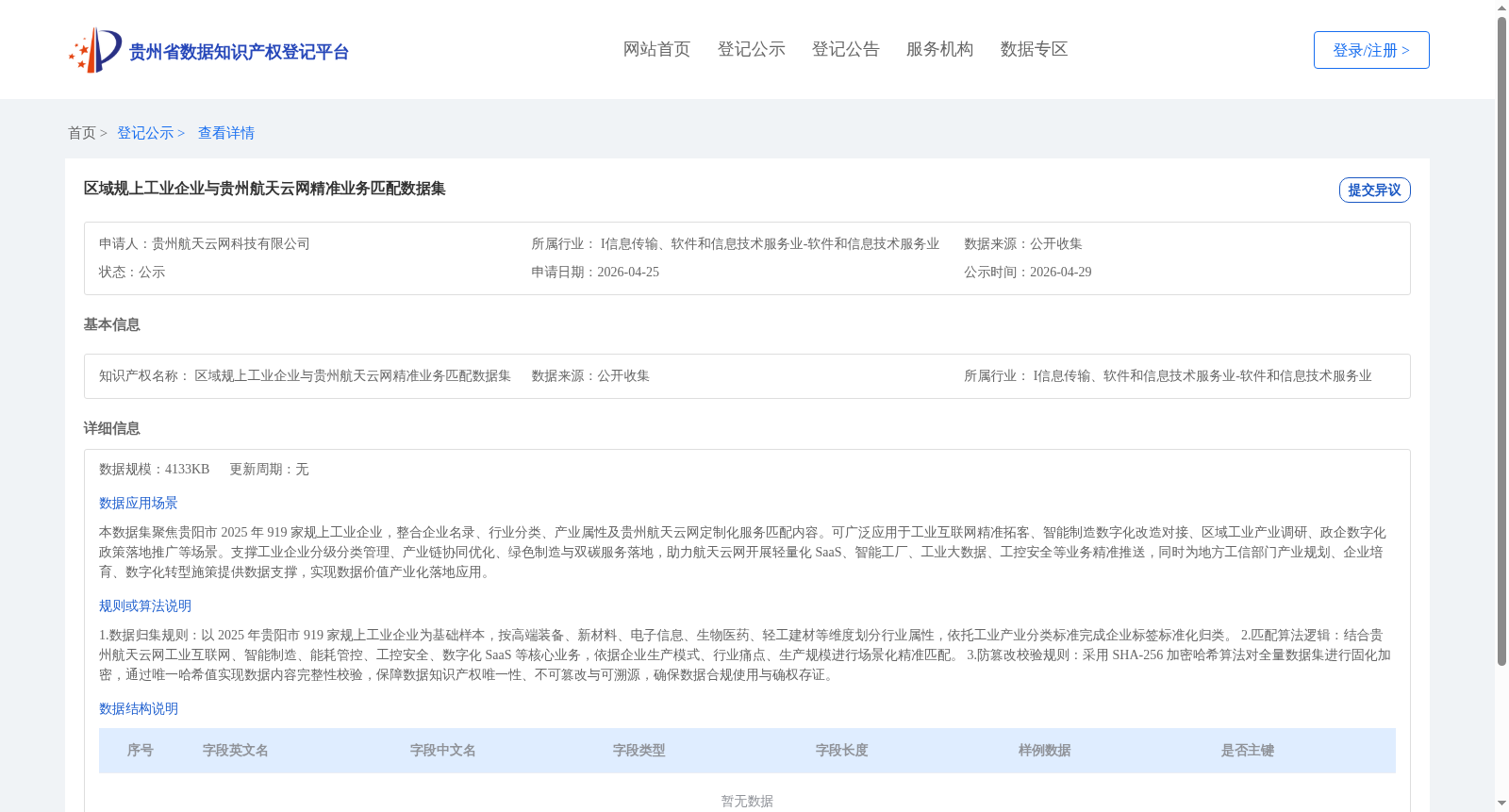This screenshot has width=1509, height=812.
Task: Click the 提交异议 button
Action: click(1374, 190)
